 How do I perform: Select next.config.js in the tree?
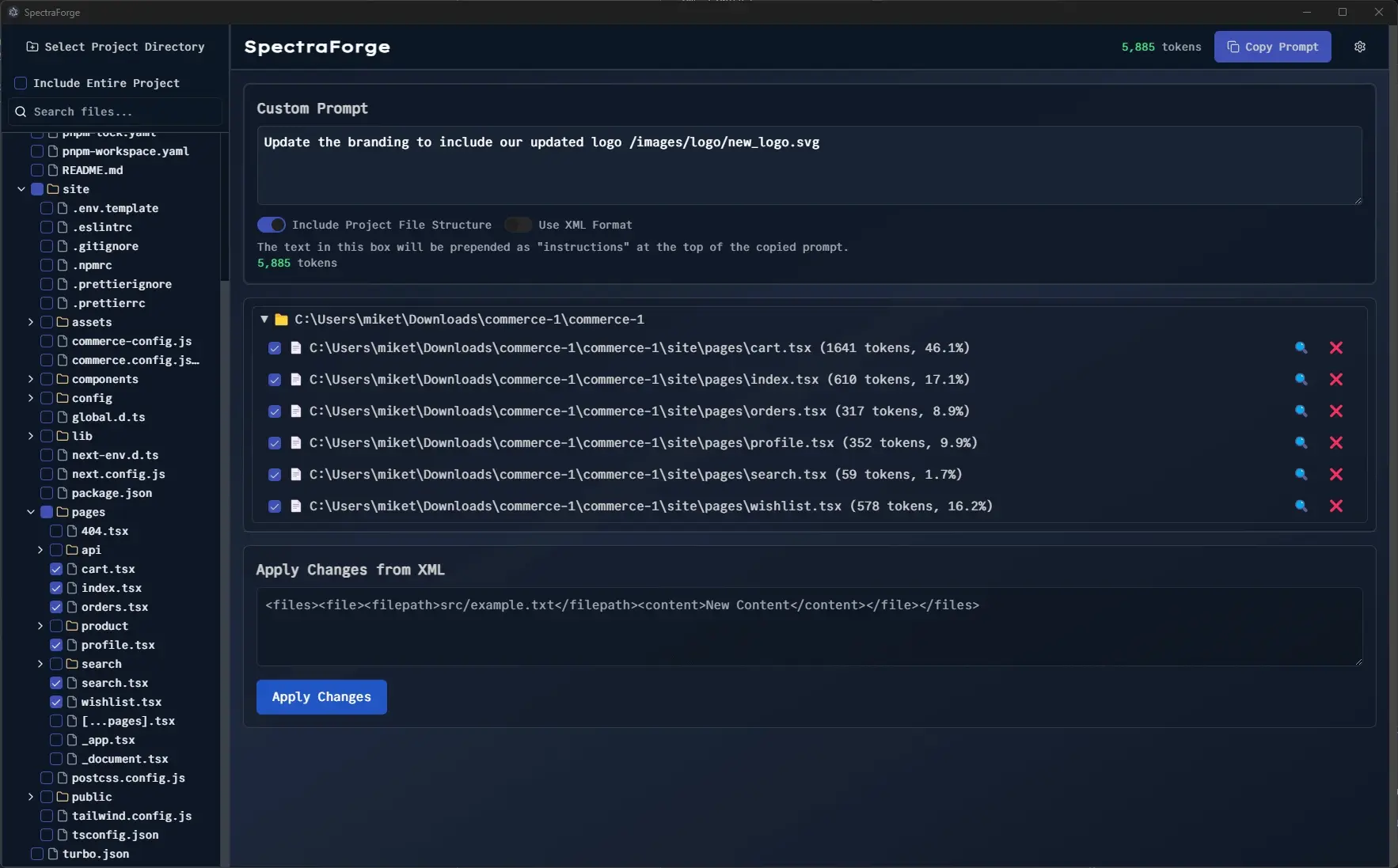pos(119,474)
